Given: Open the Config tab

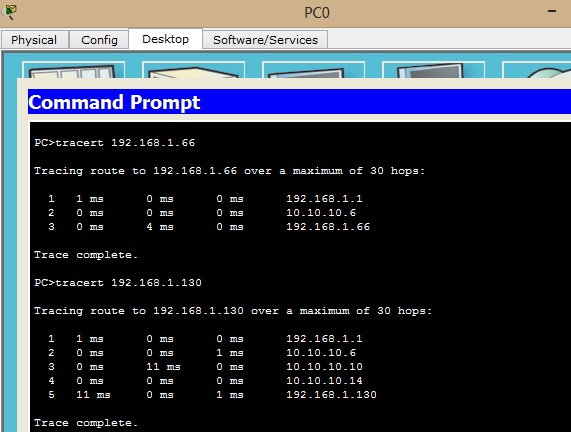Looking at the screenshot, I should (x=99, y=40).
